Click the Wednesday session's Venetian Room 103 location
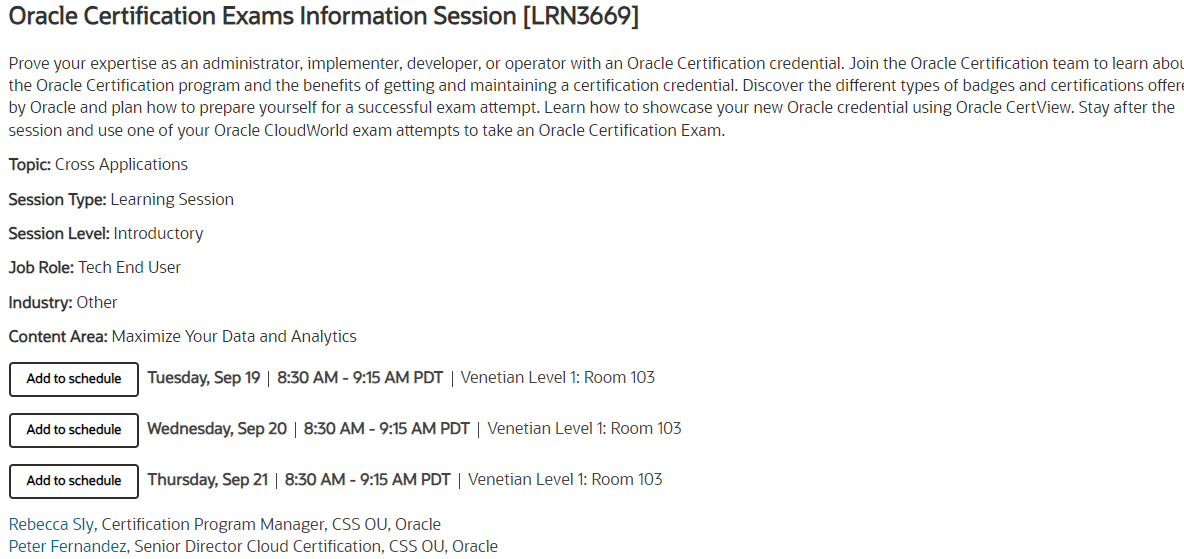Viewport: 1184px width, 559px height. click(584, 428)
